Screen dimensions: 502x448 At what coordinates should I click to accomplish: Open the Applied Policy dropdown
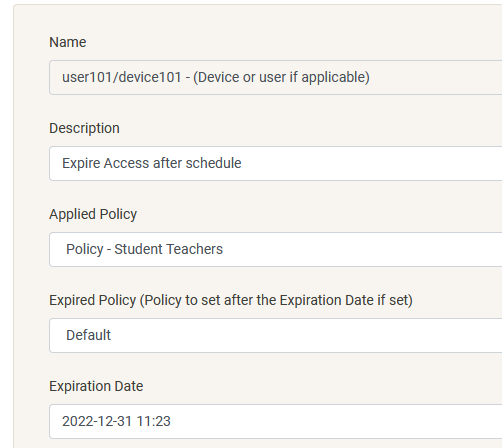[x=276, y=249]
